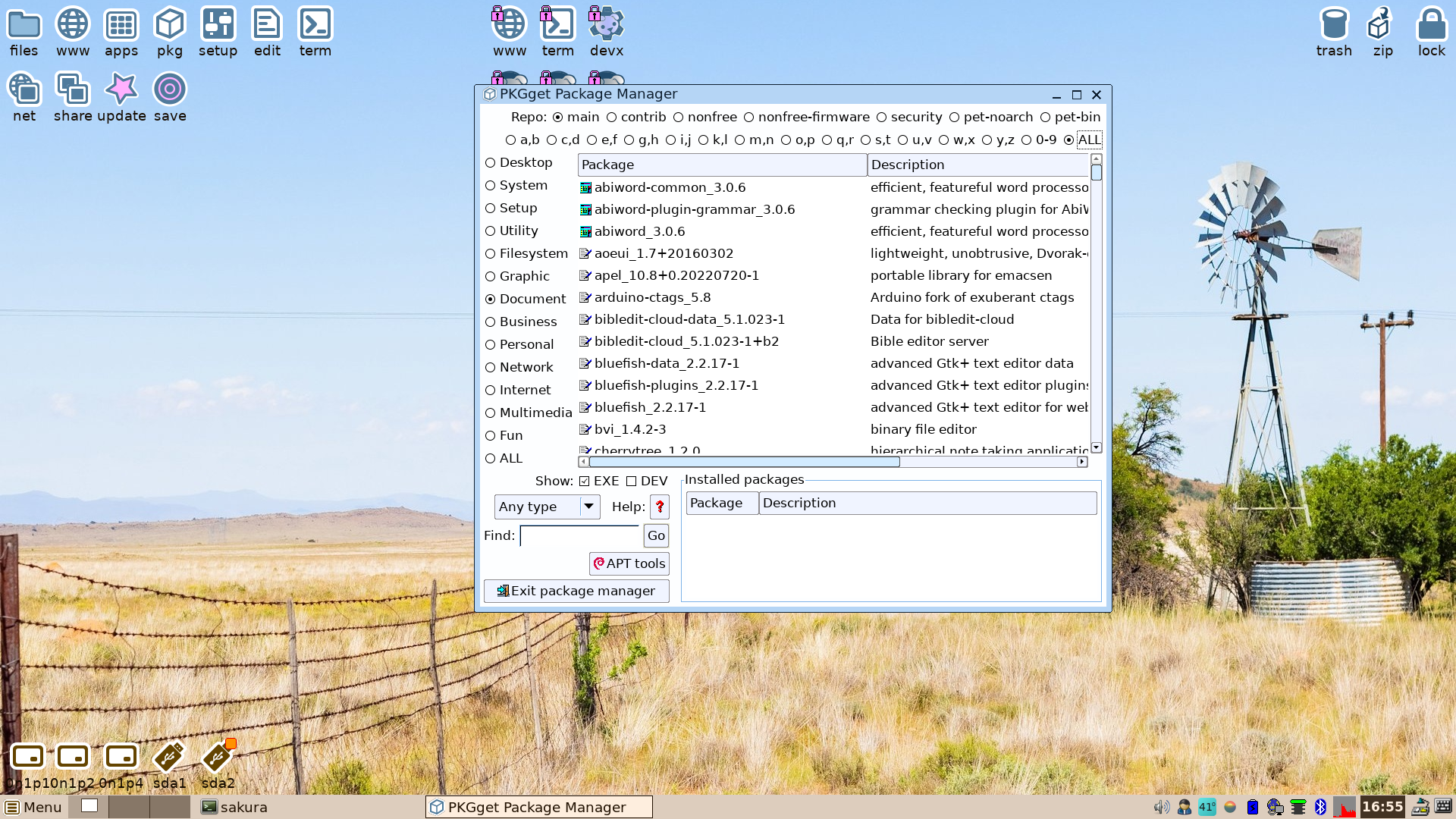Open the trash desktop icon
Viewport: 1456px width, 819px height.
[1334, 32]
